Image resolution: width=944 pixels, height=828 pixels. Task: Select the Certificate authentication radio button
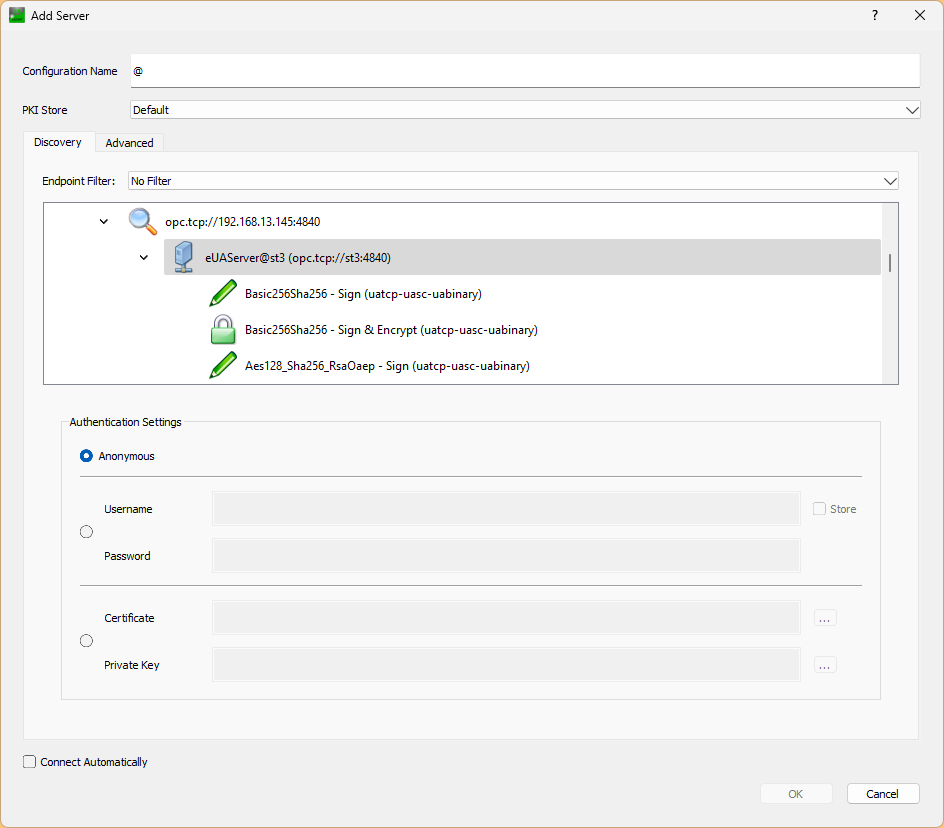pyautogui.click(x=86, y=641)
